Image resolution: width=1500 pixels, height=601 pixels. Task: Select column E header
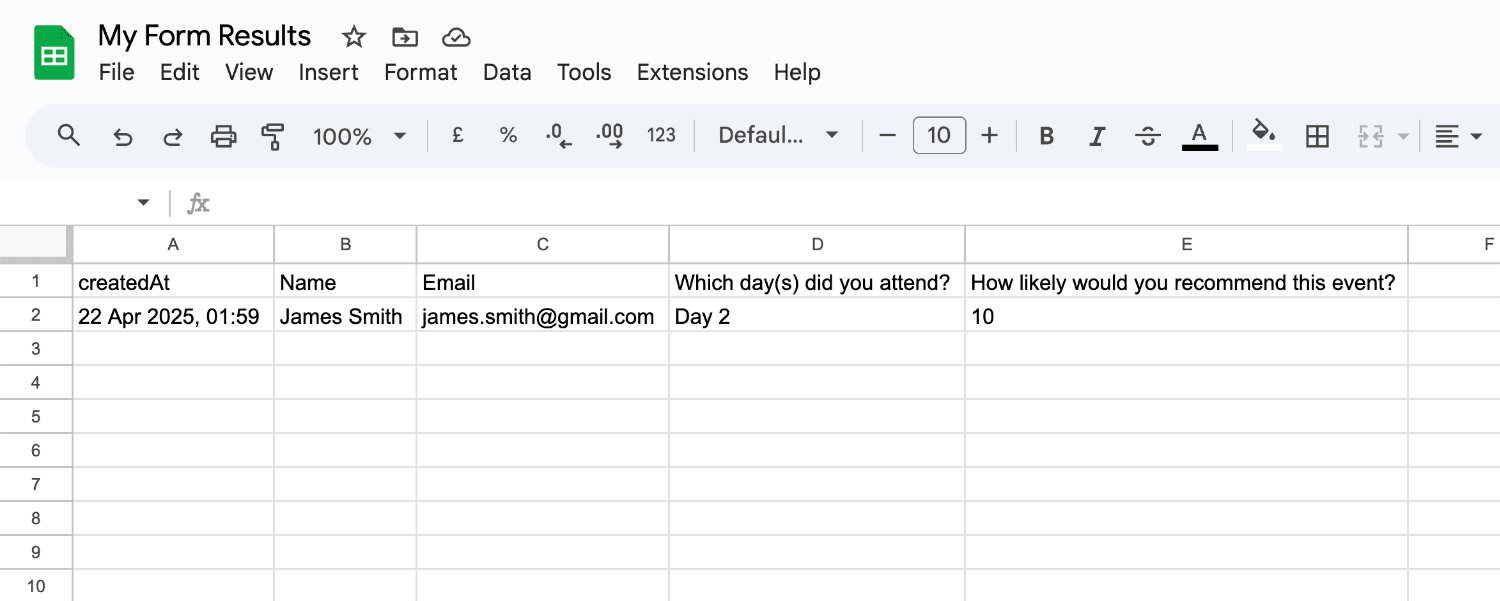(x=1187, y=244)
